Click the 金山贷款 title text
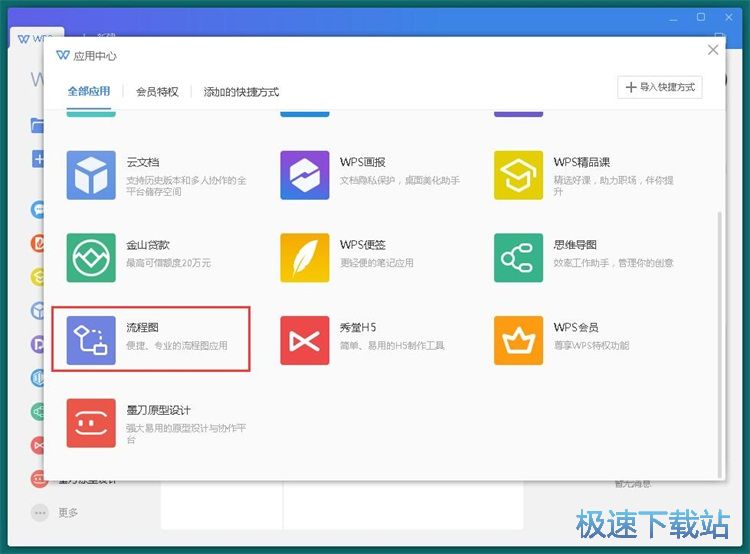This screenshot has height=554, width=750. click(148, 245)
